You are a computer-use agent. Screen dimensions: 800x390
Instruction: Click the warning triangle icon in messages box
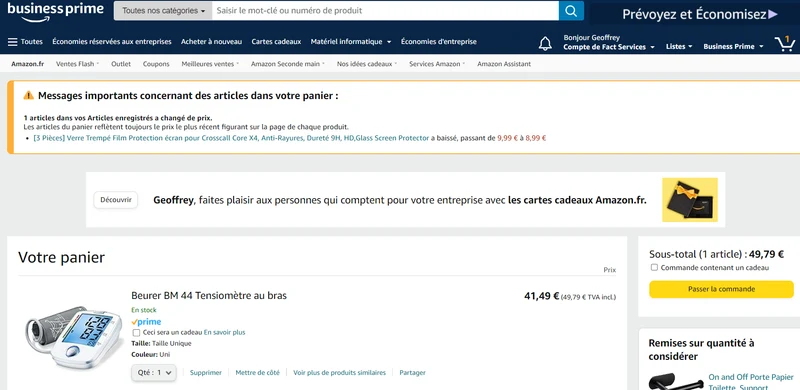29,95
